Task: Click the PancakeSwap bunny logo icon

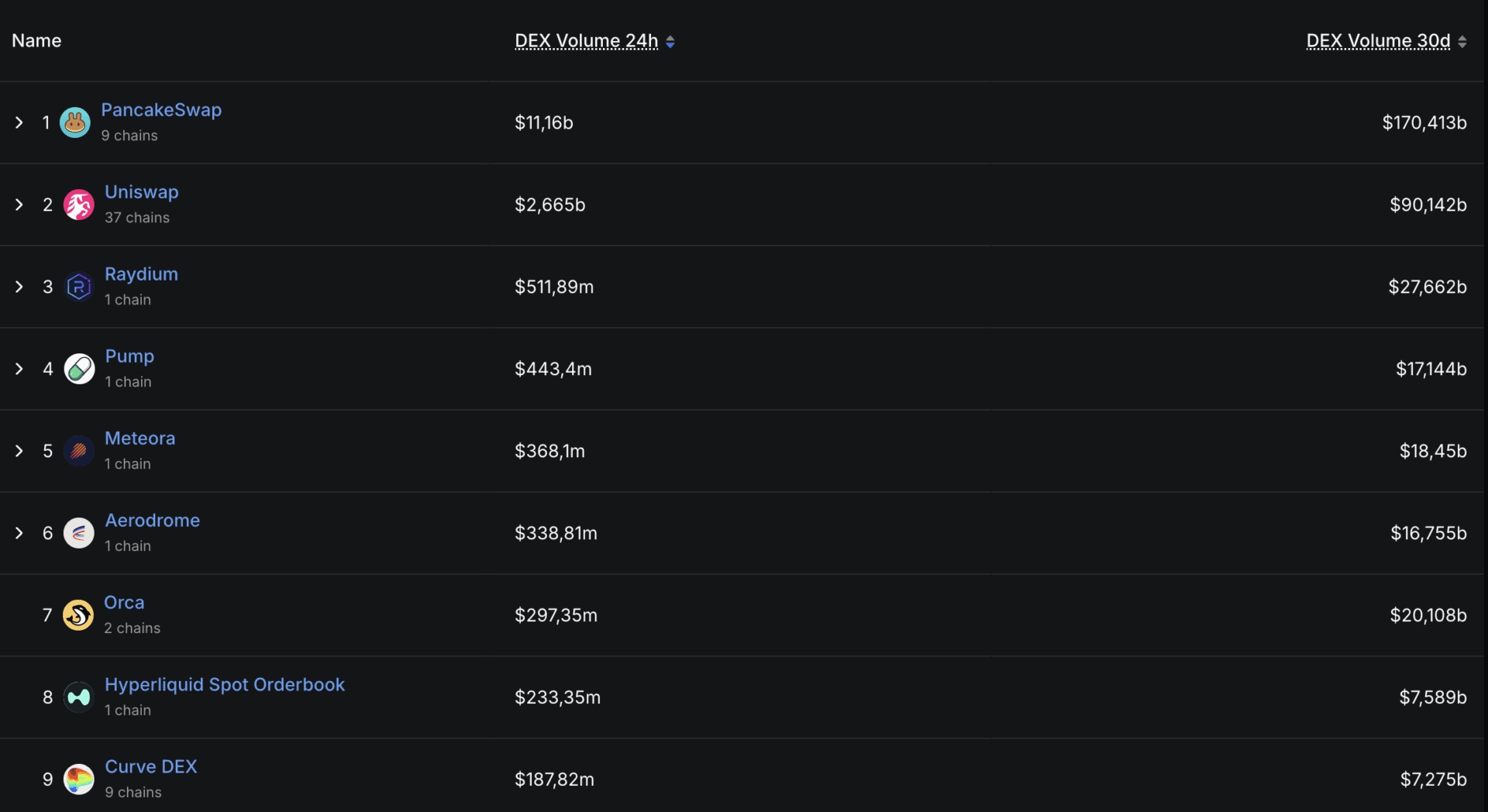Action: click(75, 122)
